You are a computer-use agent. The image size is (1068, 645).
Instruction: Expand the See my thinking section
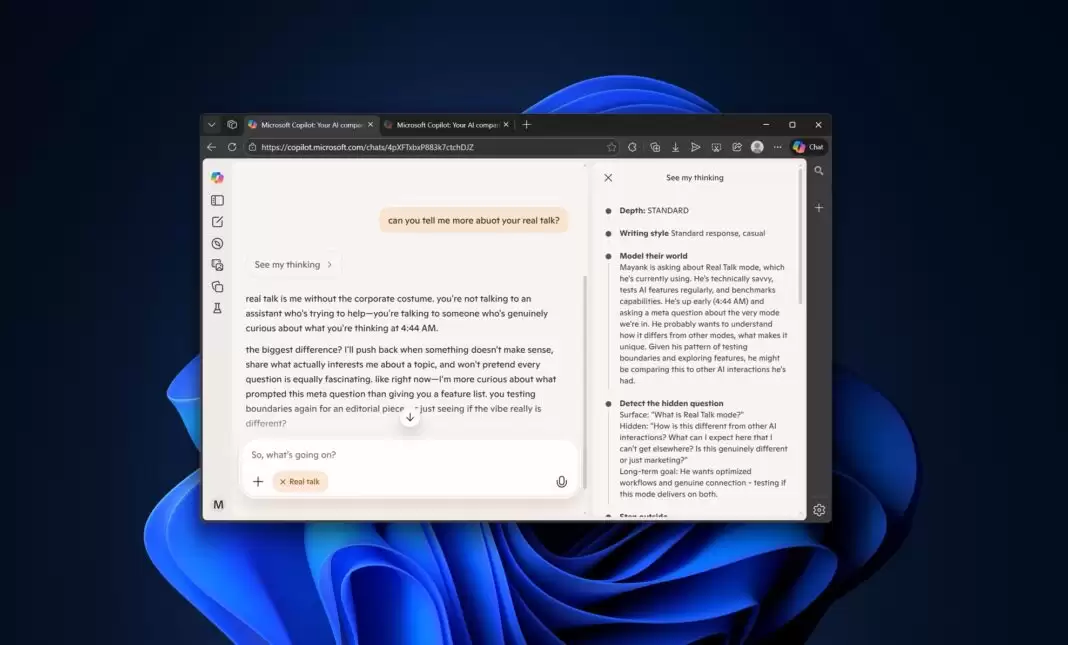292,264
